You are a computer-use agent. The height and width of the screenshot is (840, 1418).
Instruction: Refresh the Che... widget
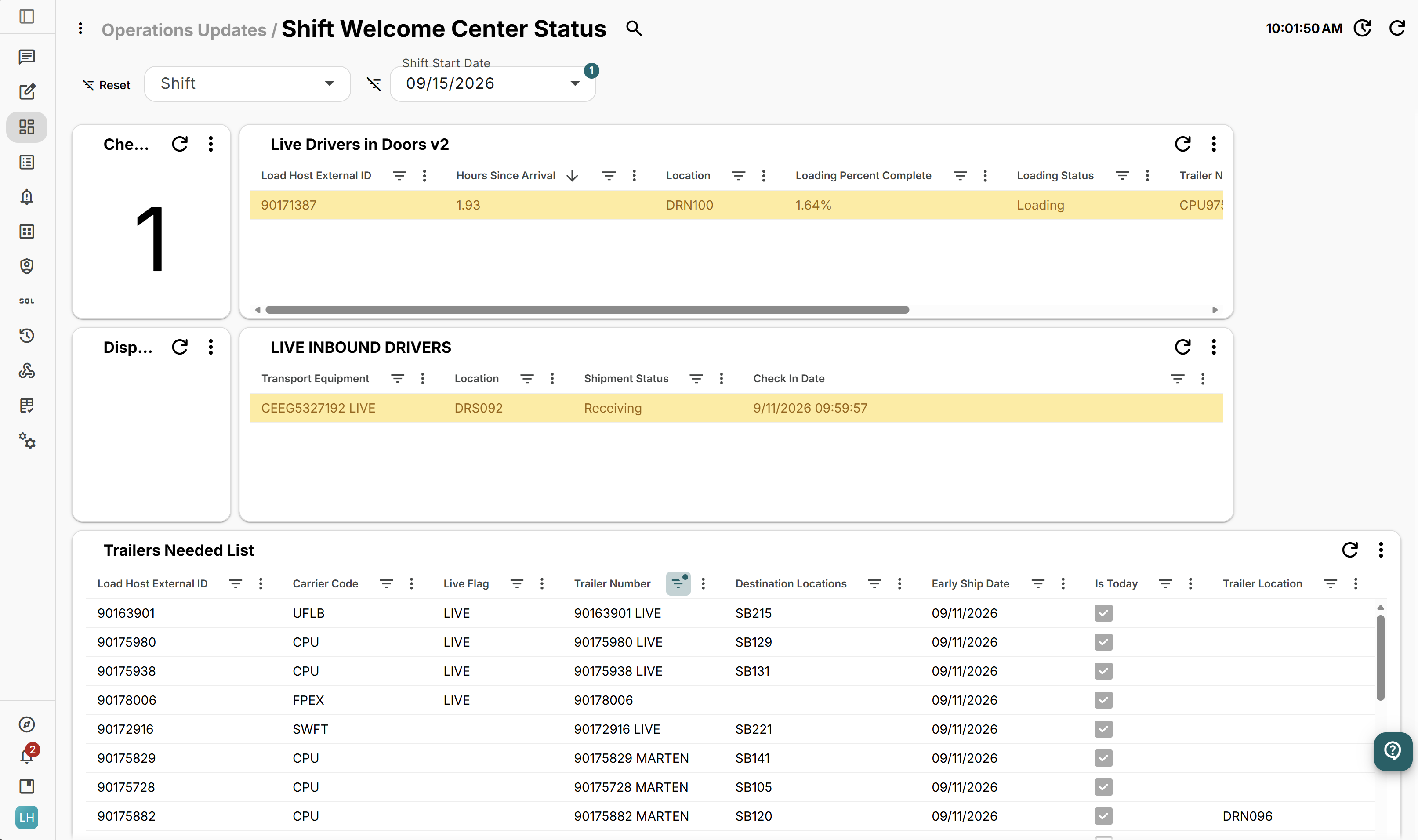pyautogui.click(x=180, y=144)
